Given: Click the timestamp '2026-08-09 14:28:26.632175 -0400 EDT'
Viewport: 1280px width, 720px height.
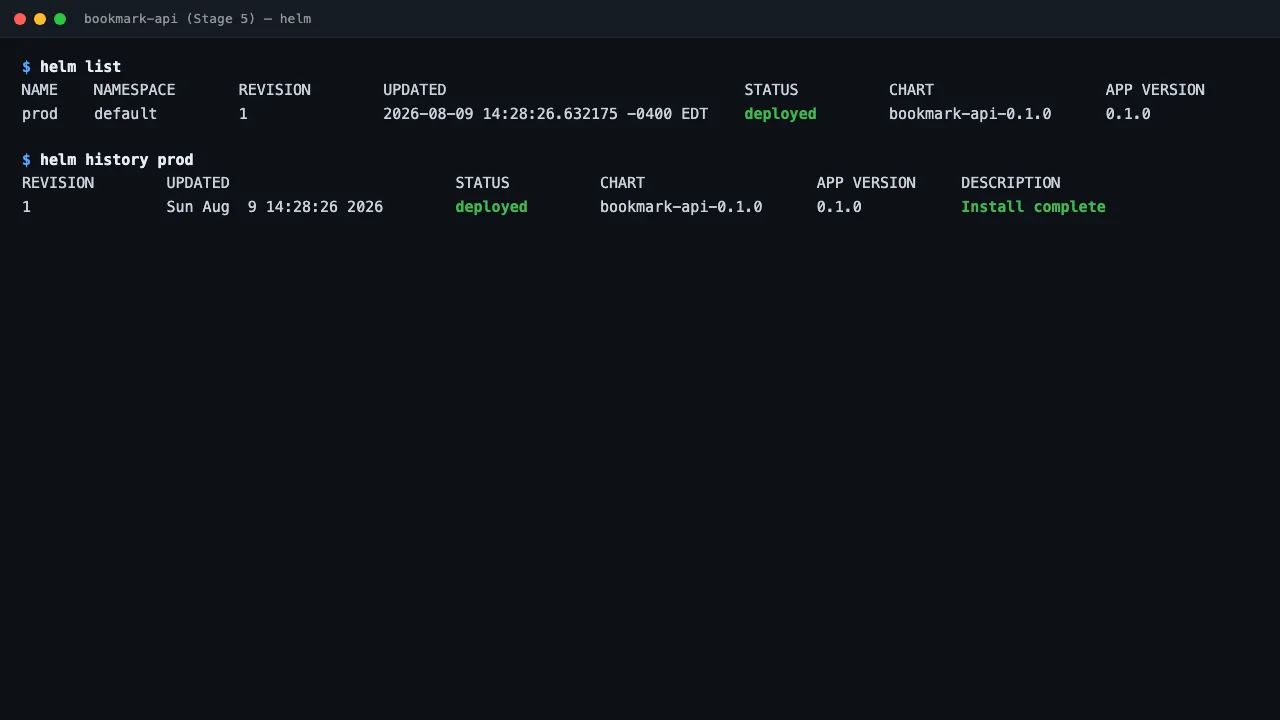Looking at the screenshot, I should 545,114.
